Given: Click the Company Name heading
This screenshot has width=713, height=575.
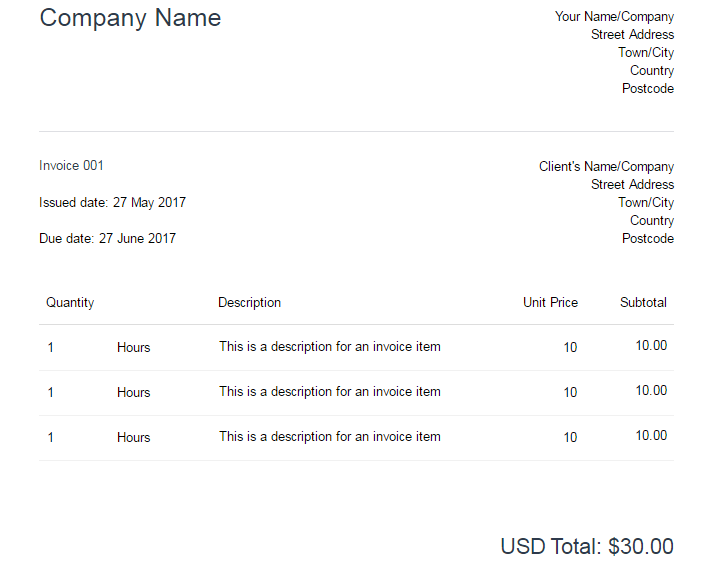Looking at the screenshot, I should [130, 19].
